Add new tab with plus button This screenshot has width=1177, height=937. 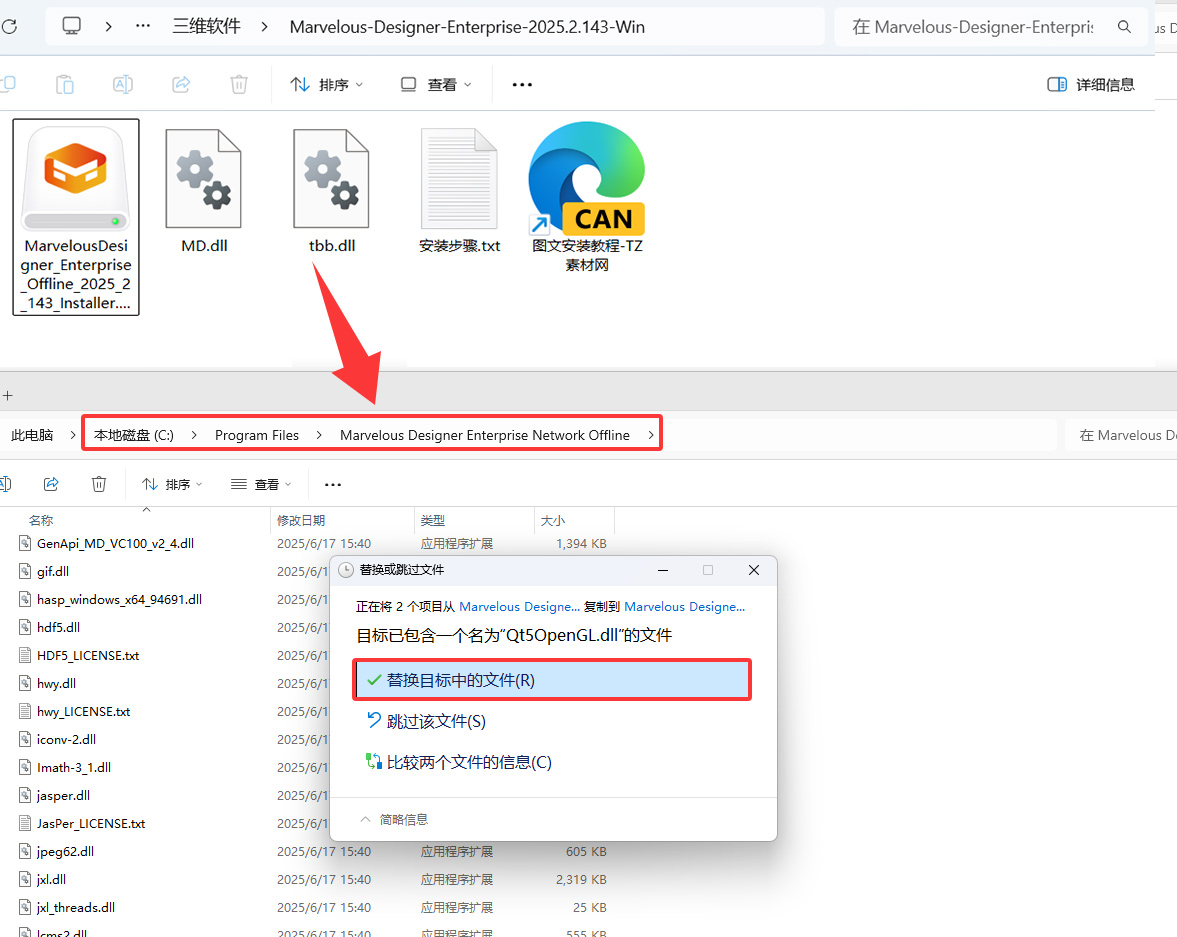pos(8,396)
